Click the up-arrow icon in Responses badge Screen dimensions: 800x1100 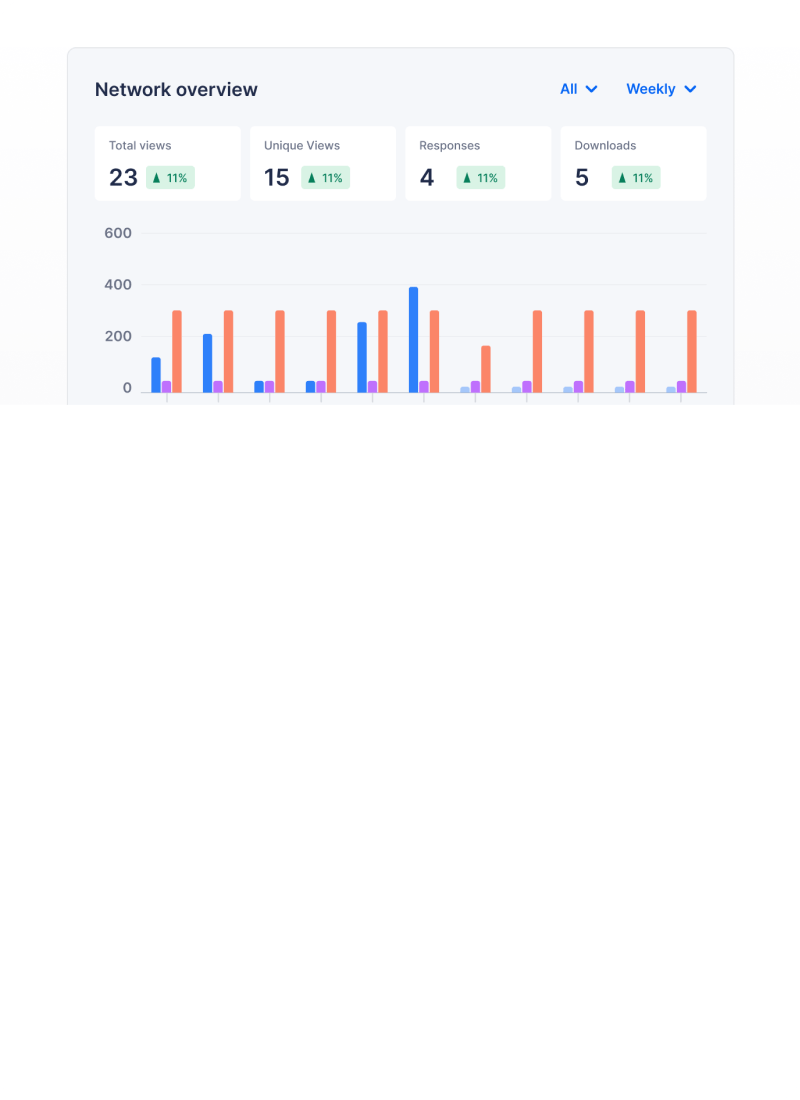pos(467,178)
